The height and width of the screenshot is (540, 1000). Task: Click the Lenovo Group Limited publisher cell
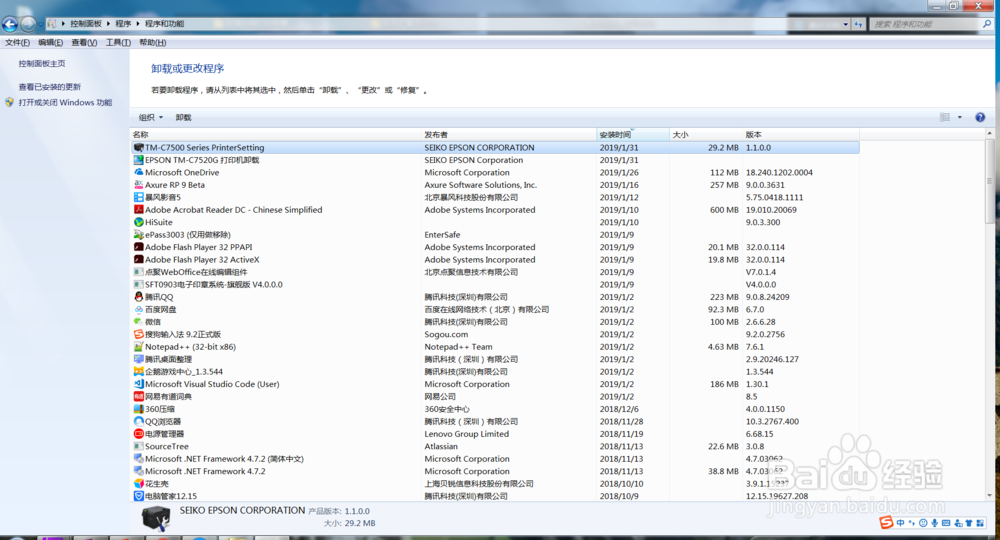(466, 434)
